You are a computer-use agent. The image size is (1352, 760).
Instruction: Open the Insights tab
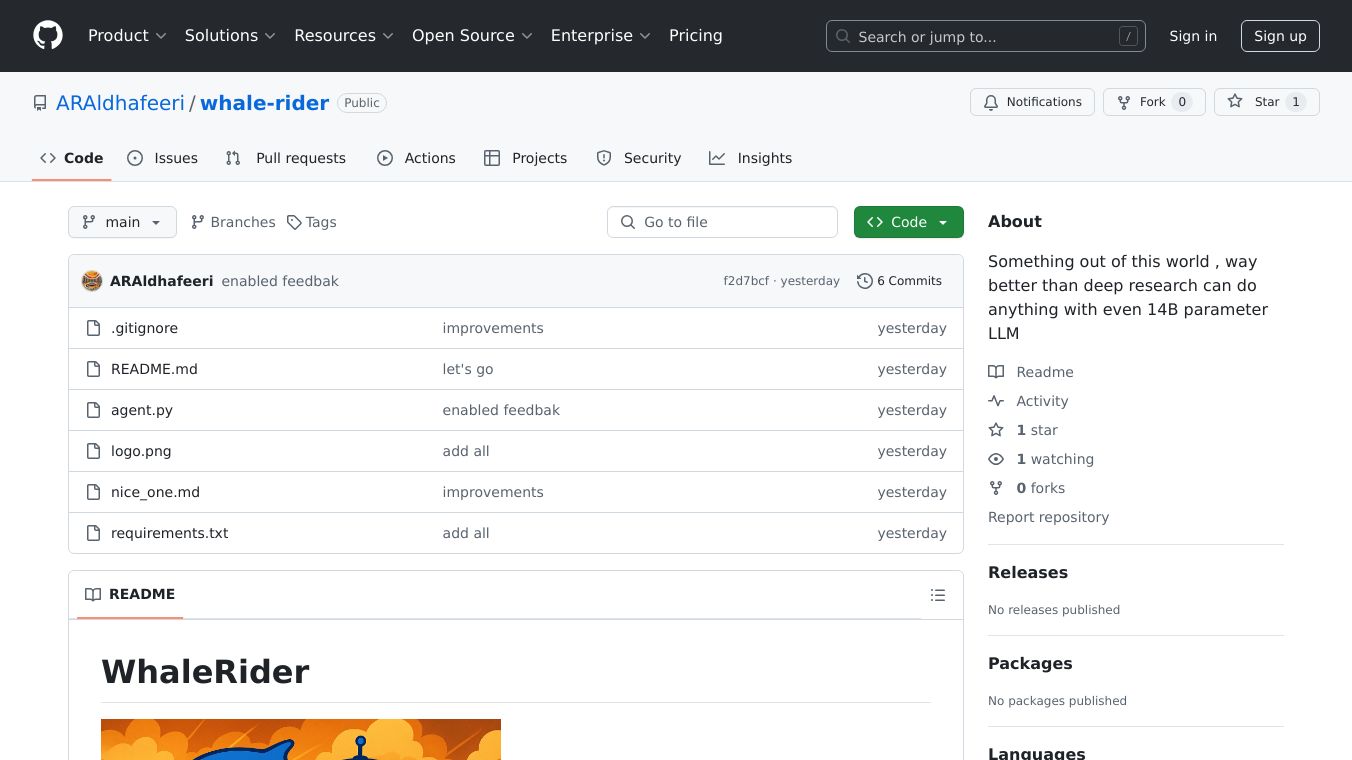[751, 158]
